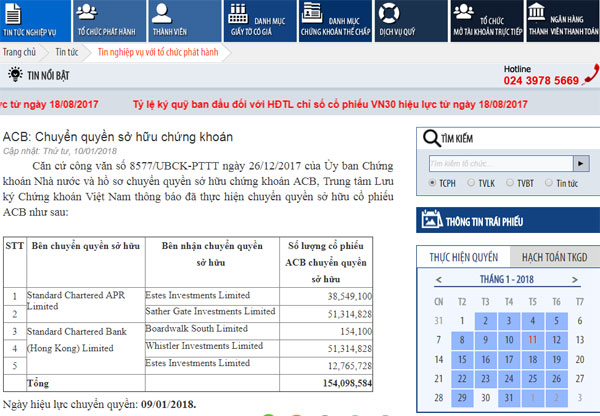Screen dimensions: 600x416
Task: Click update date Thứ tư, 10/01/2018
Action: click(79, 151)
